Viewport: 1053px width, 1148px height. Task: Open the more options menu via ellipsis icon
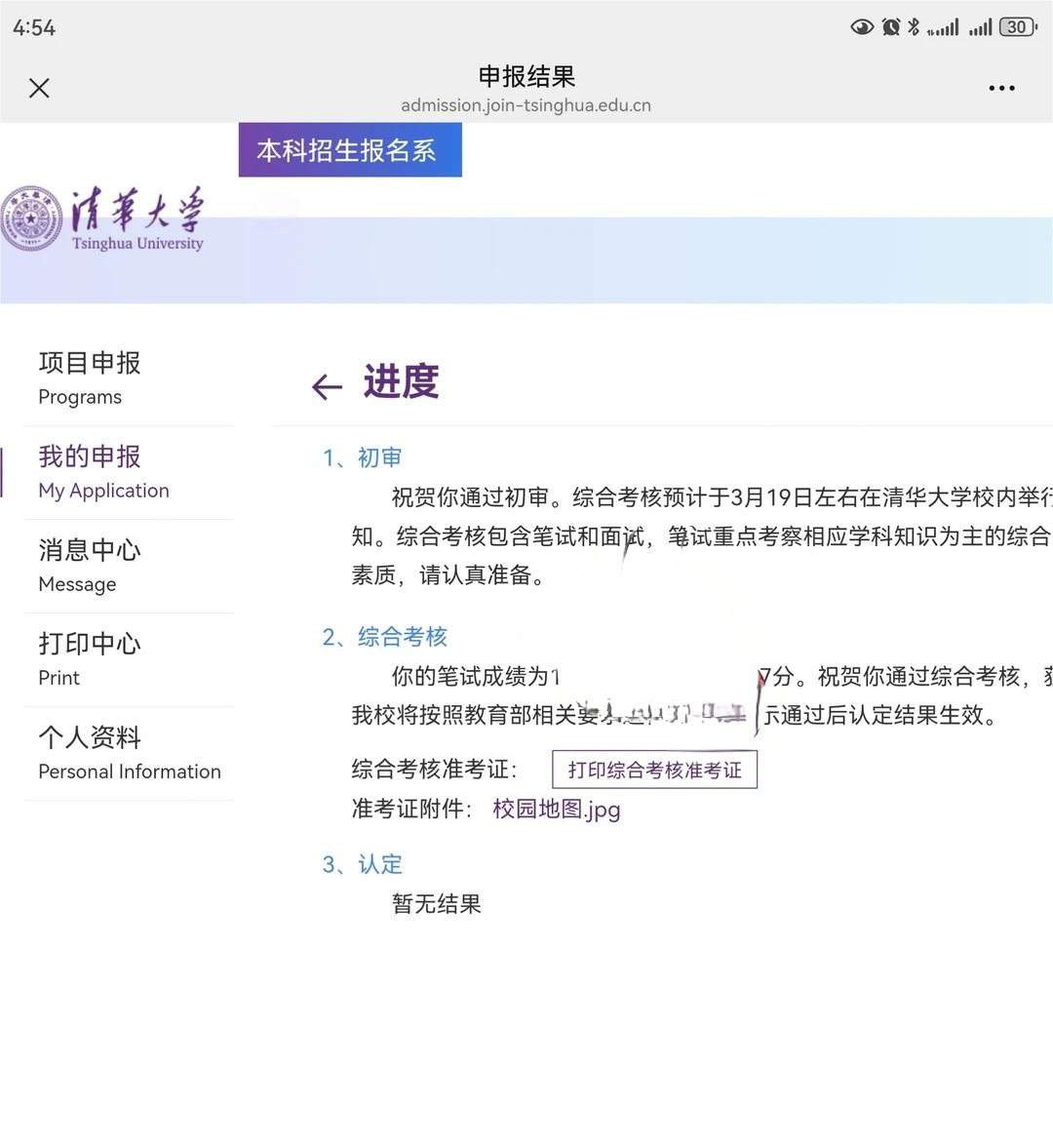click(1002, 88)
